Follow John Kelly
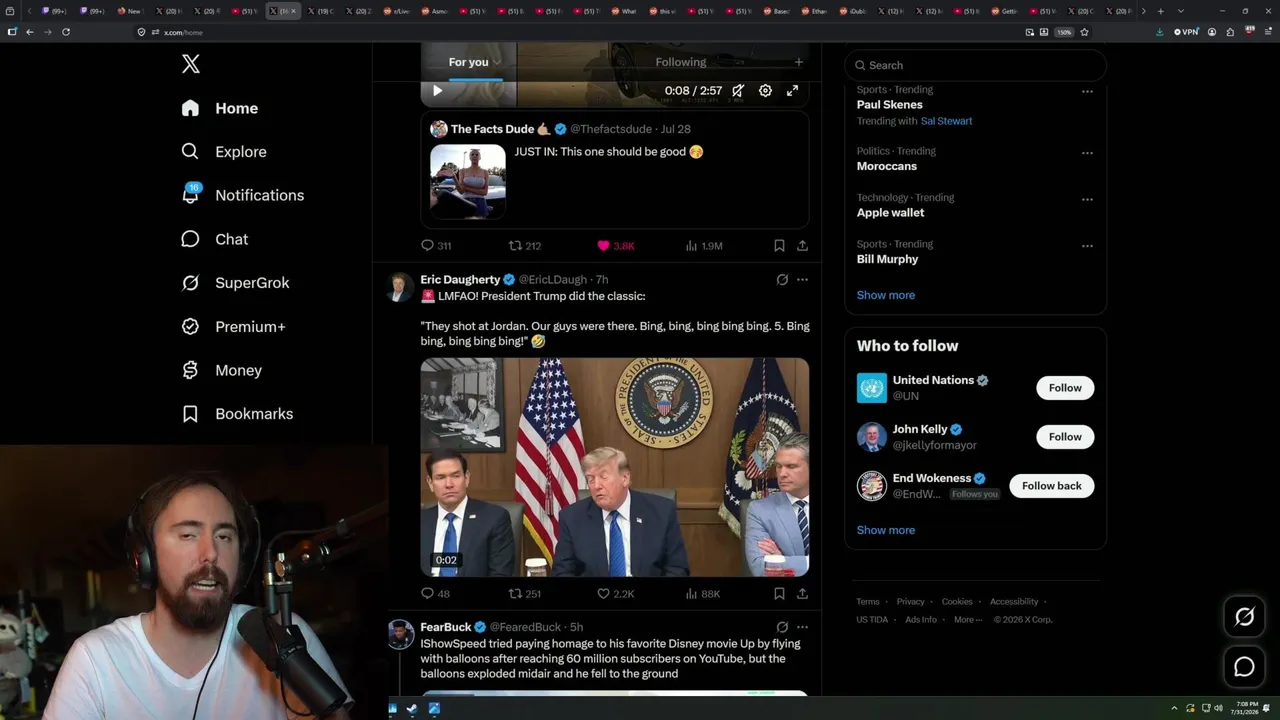 coord(1065,437)
